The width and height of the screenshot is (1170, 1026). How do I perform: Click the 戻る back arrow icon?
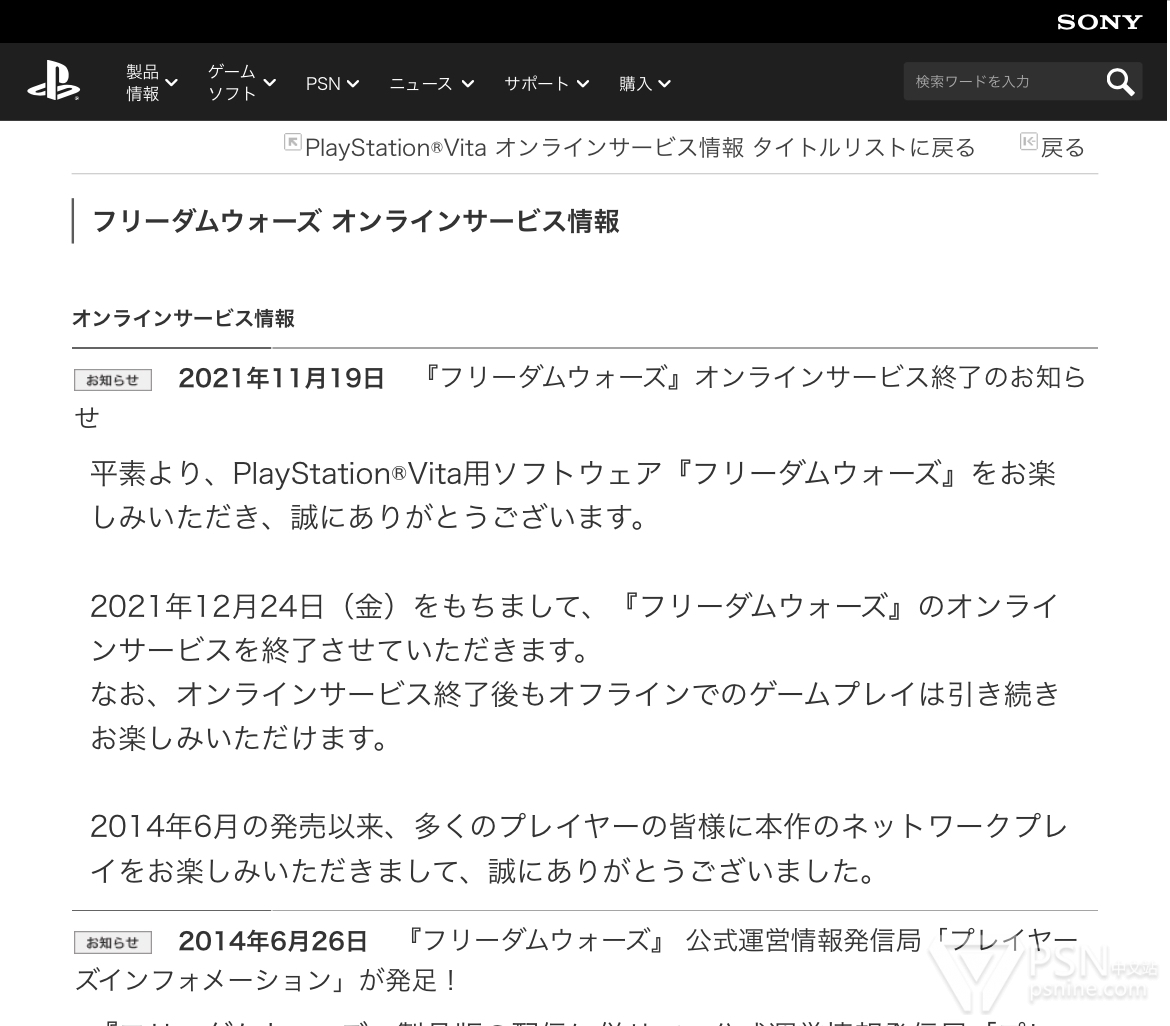click(x=1028, y=142)
